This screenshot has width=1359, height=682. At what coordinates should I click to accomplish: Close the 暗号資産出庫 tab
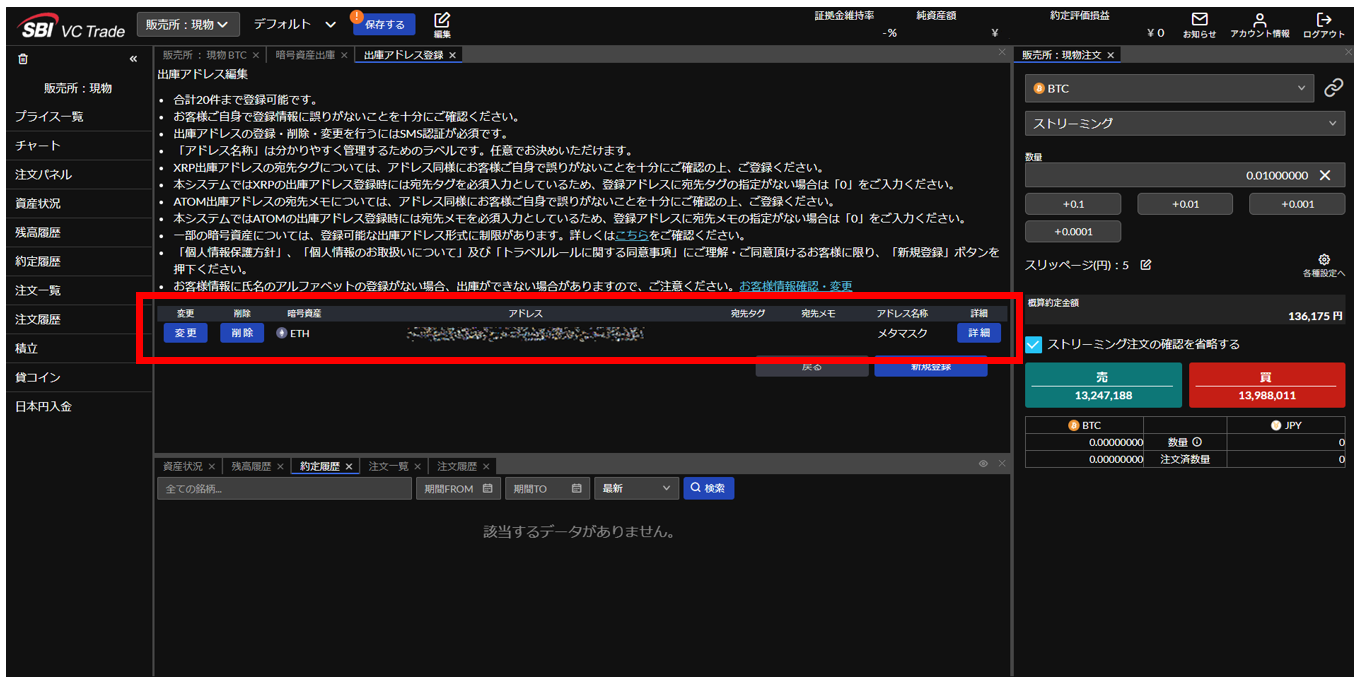point(344,55)
